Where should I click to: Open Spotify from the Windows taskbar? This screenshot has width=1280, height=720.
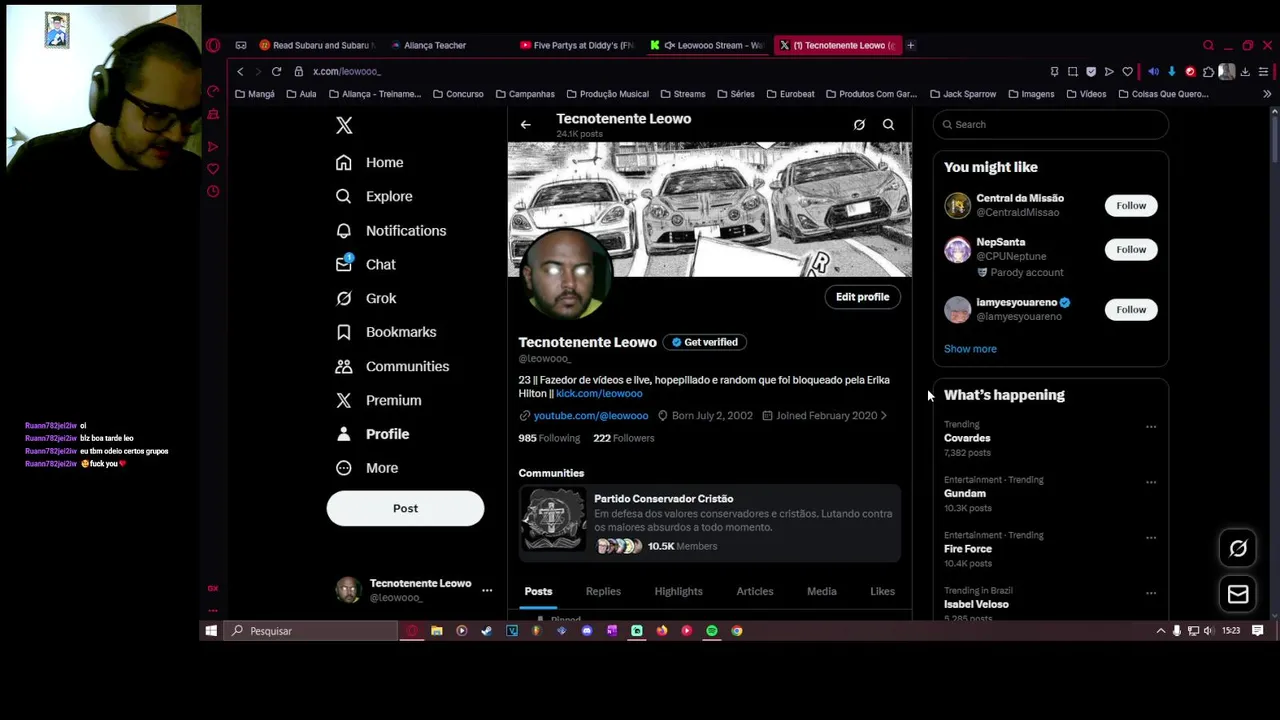pos(712,631)
